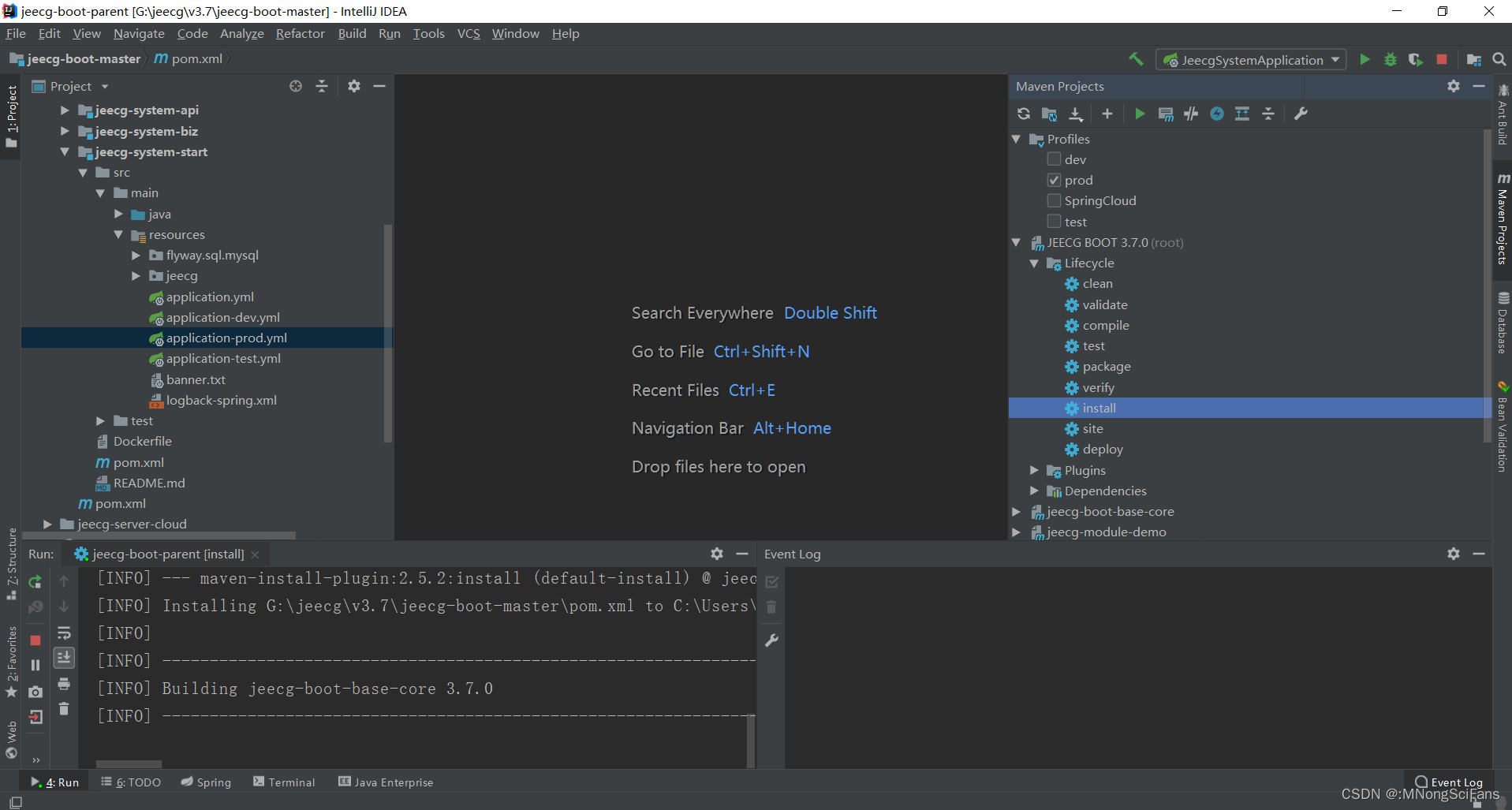Open the VCS menu
The image size is (1512, 810).
pos(469,33)
